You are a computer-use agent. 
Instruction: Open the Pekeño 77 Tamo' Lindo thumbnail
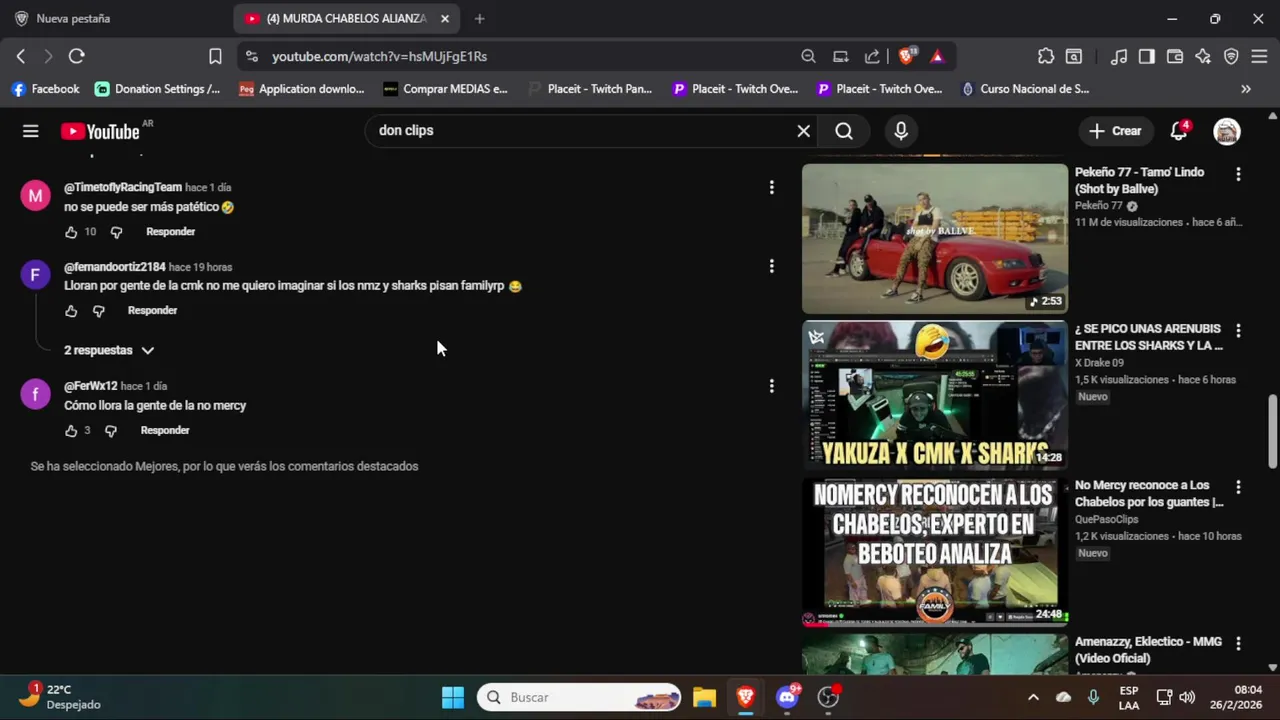pyautogui.click(x=935, y=238)
